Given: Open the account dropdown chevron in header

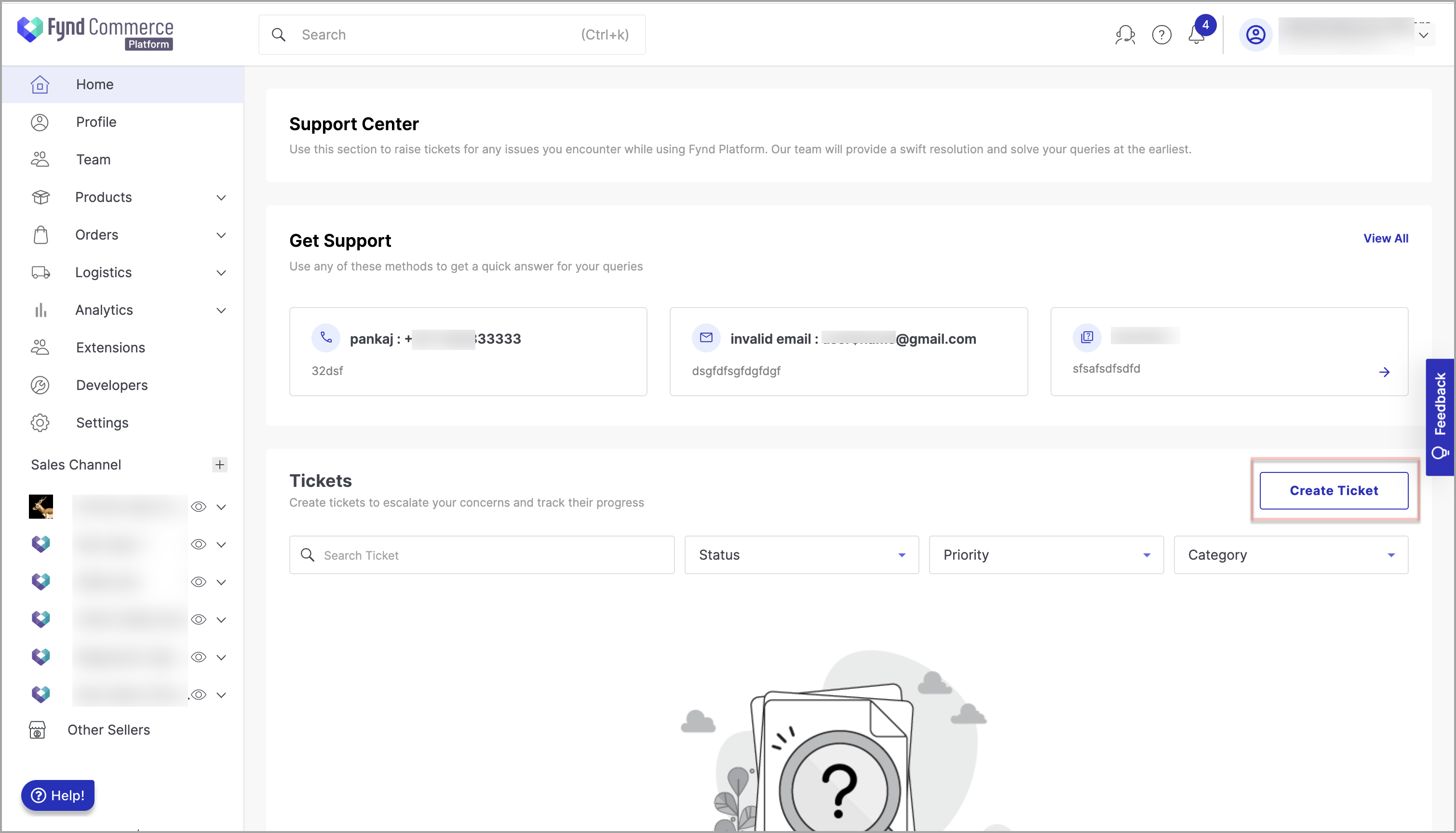Looking at the screenshot, I should pyautogui.click(x=1423, y=35).
